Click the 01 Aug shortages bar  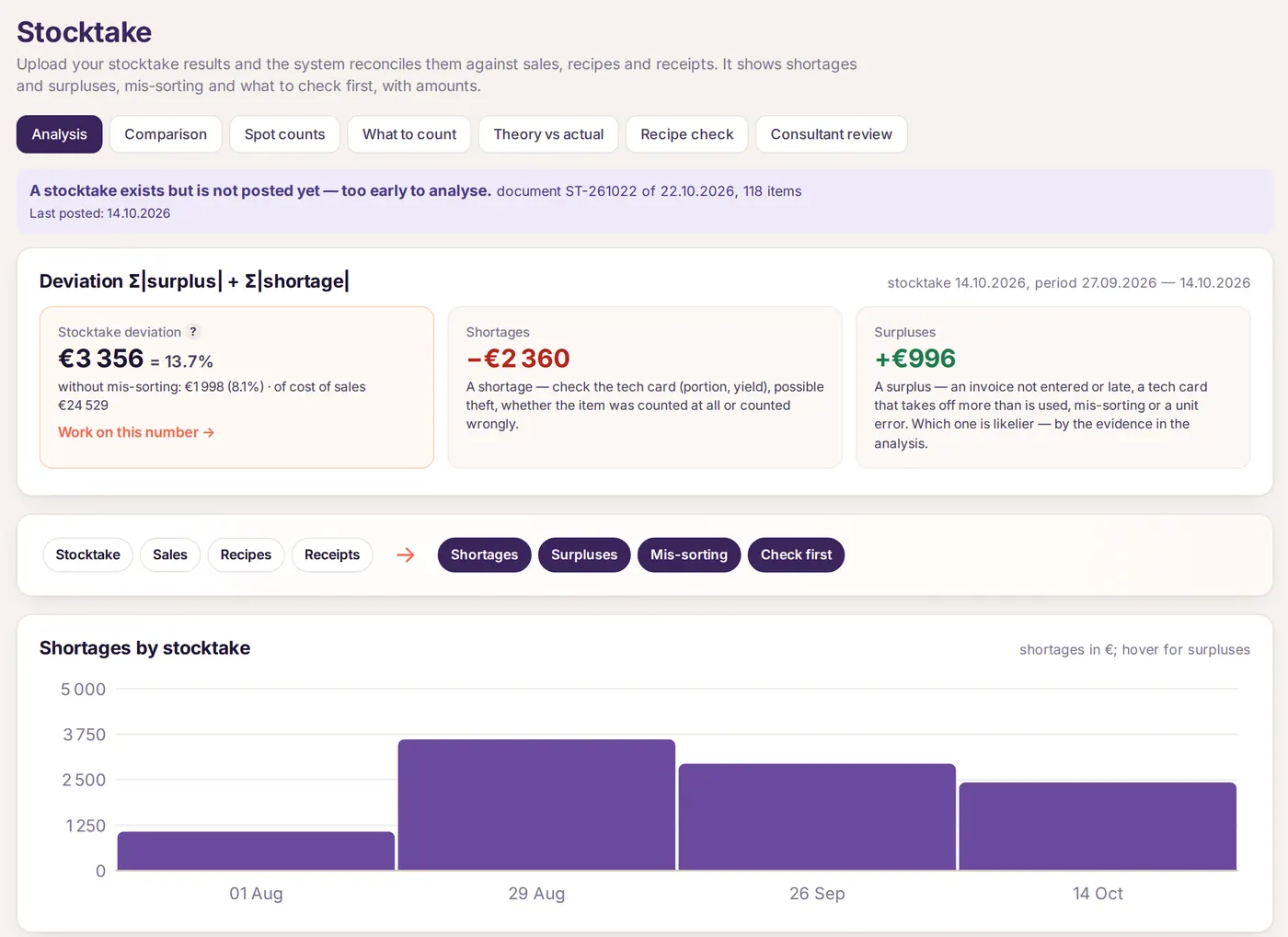[256, 851]
